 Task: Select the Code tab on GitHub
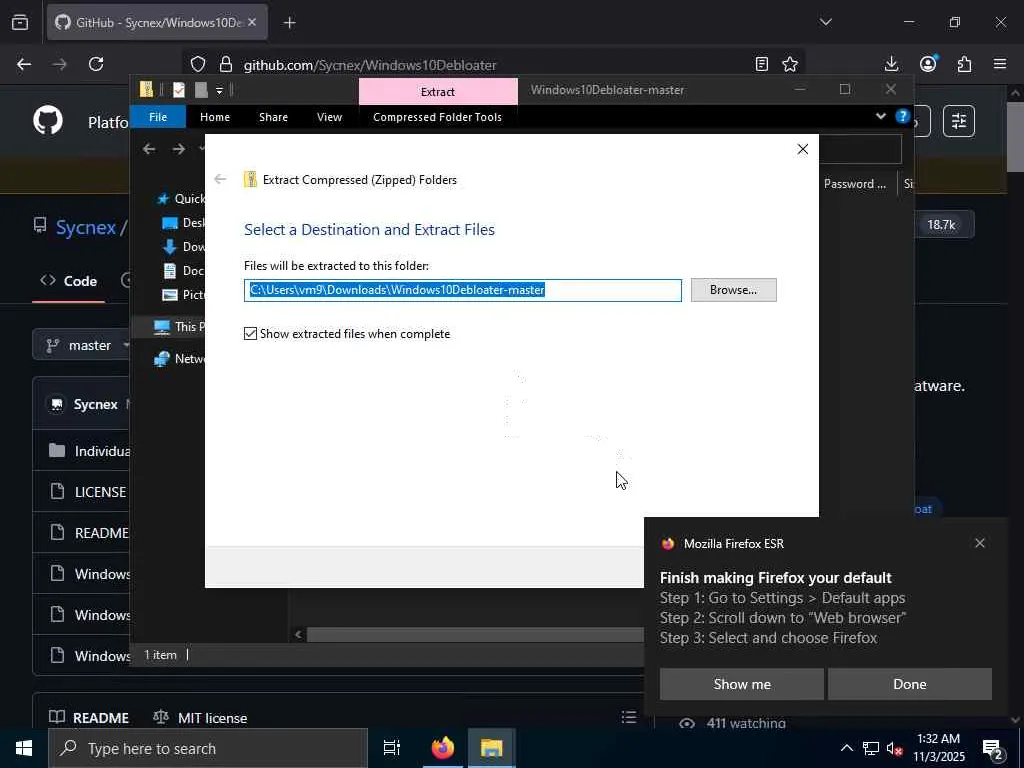tap(69, 281)
